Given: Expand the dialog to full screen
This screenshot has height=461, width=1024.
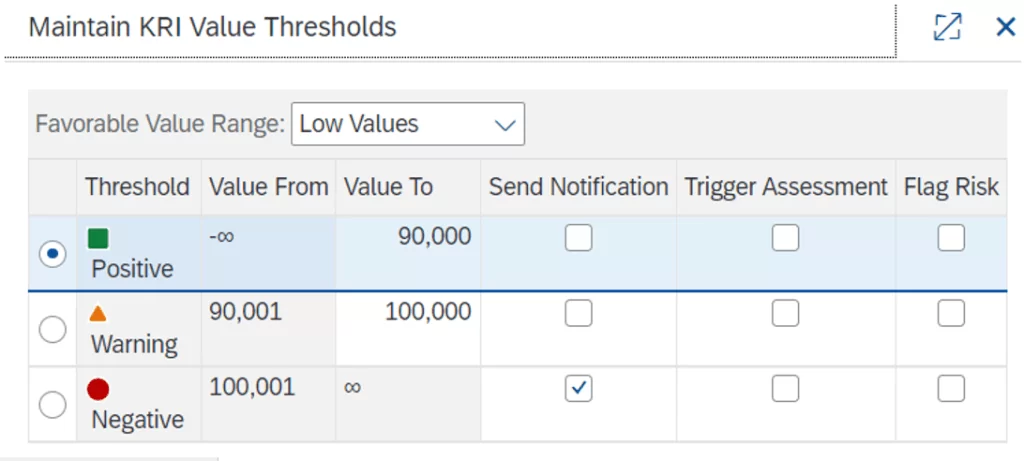Looking at the screenshot, I should pos(947,27).
